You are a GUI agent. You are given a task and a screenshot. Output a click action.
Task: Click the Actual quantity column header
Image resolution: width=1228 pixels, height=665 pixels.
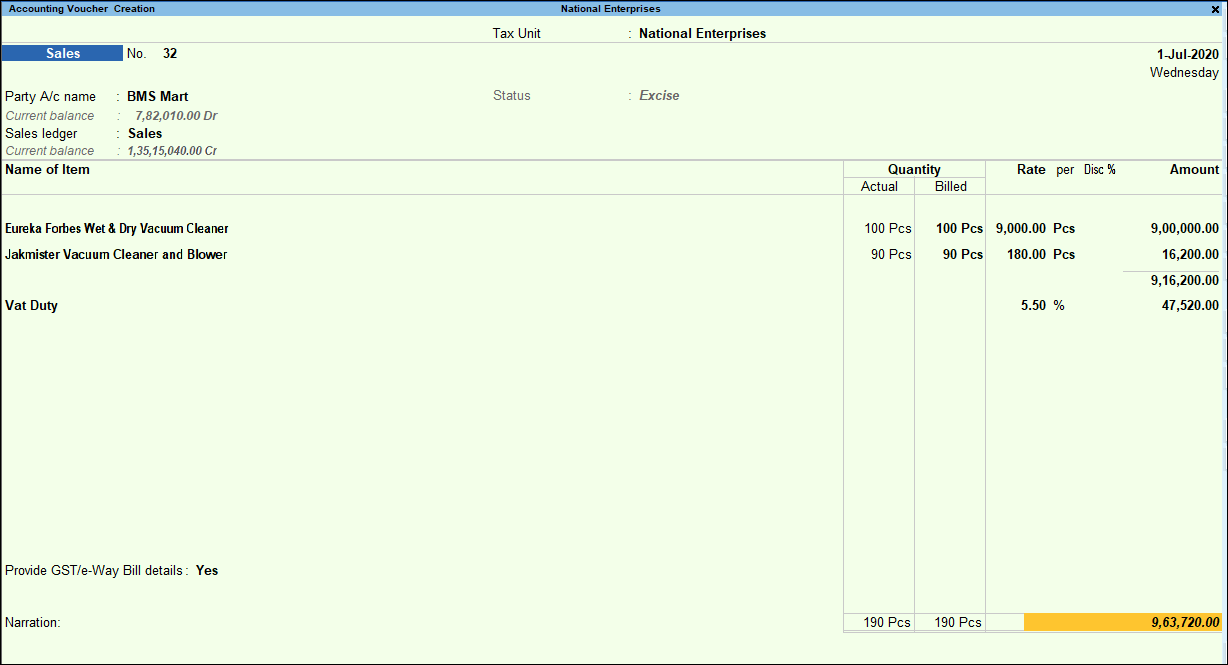(x=878, y=186)
